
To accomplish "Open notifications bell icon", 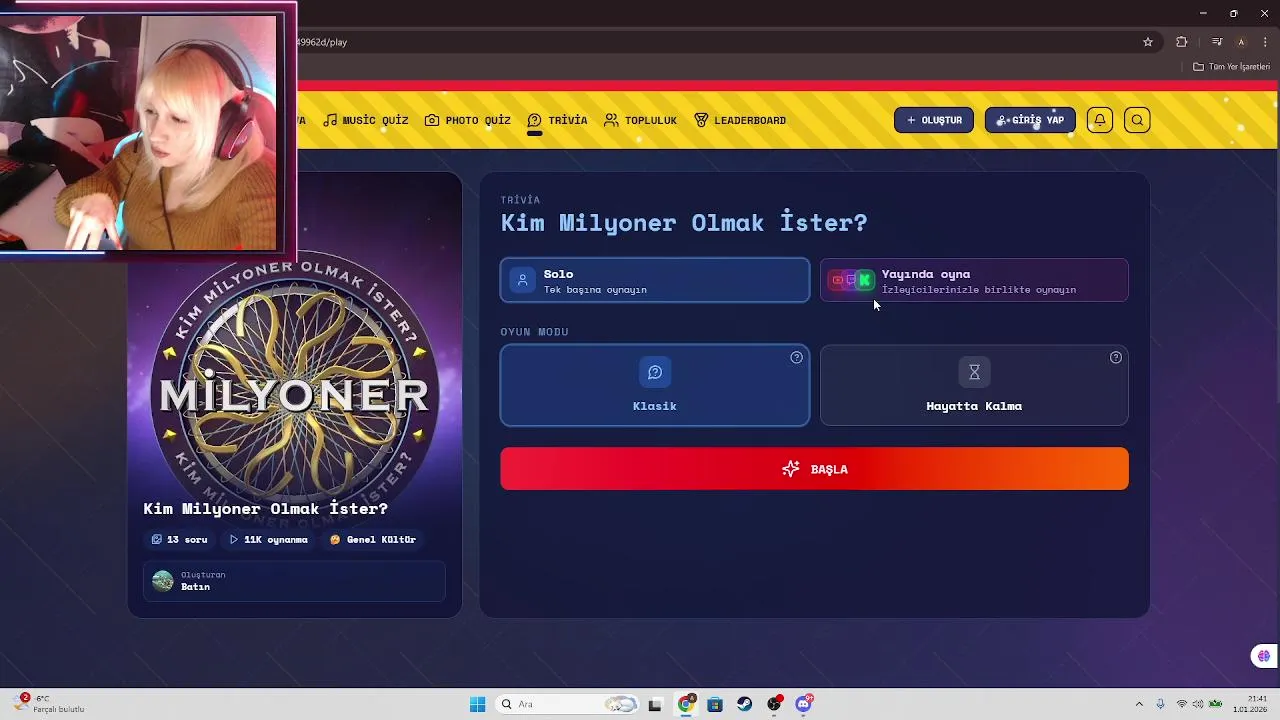I will coord(1100,120).
